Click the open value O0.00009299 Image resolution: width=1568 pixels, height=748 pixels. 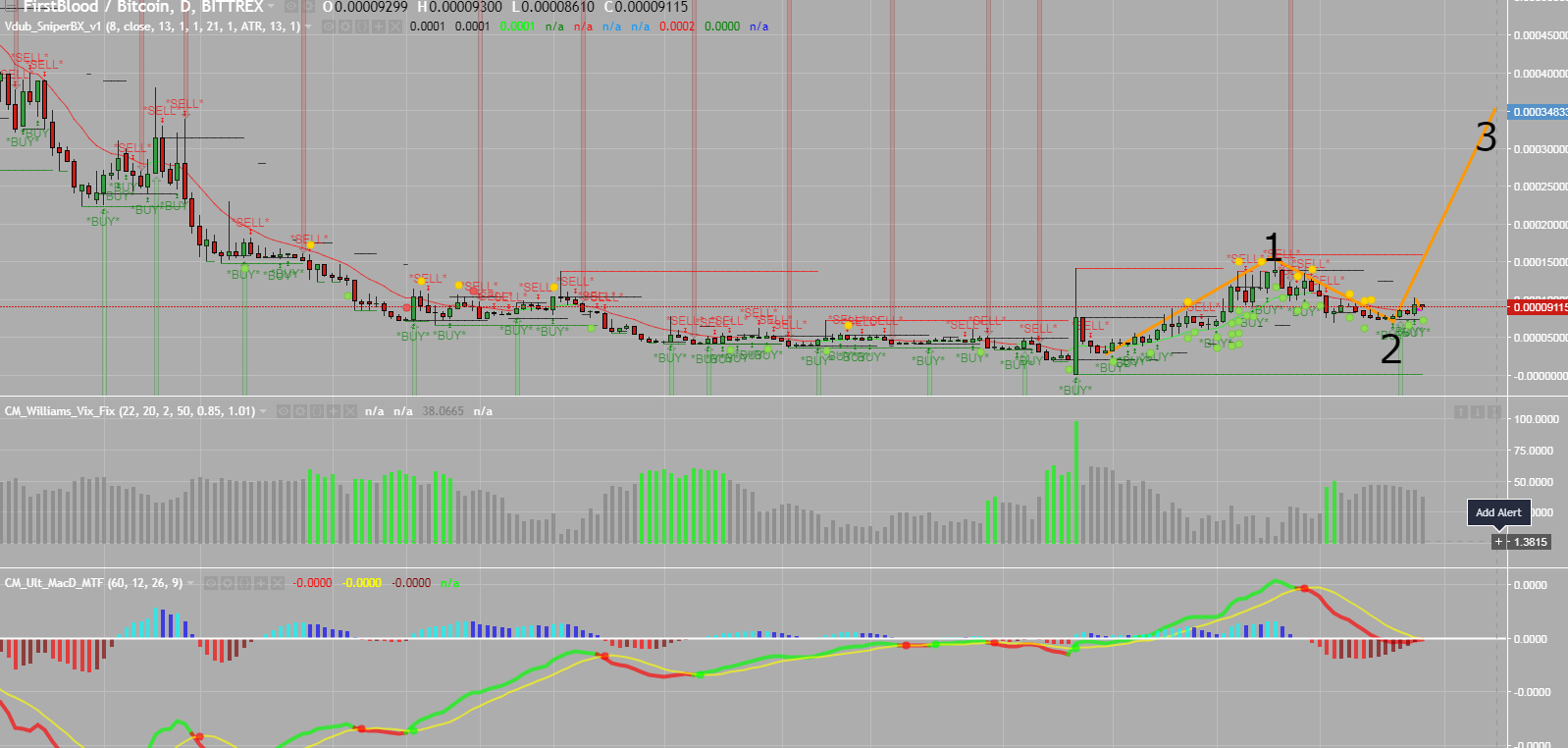365,7
